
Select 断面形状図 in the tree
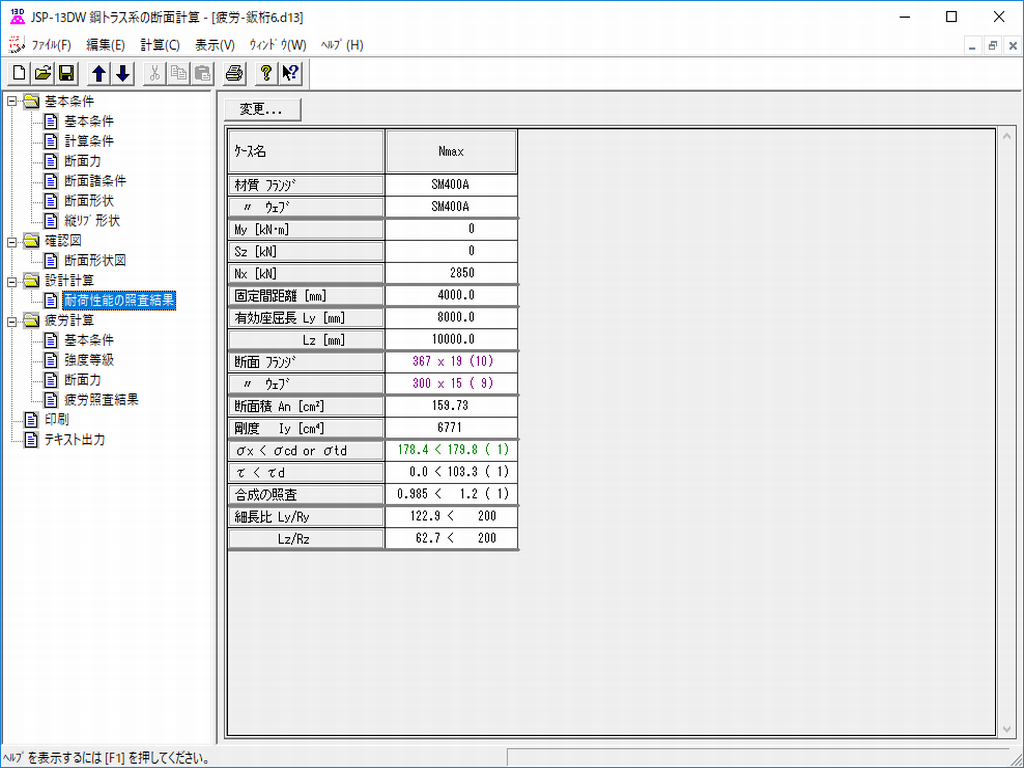(95, 260)
